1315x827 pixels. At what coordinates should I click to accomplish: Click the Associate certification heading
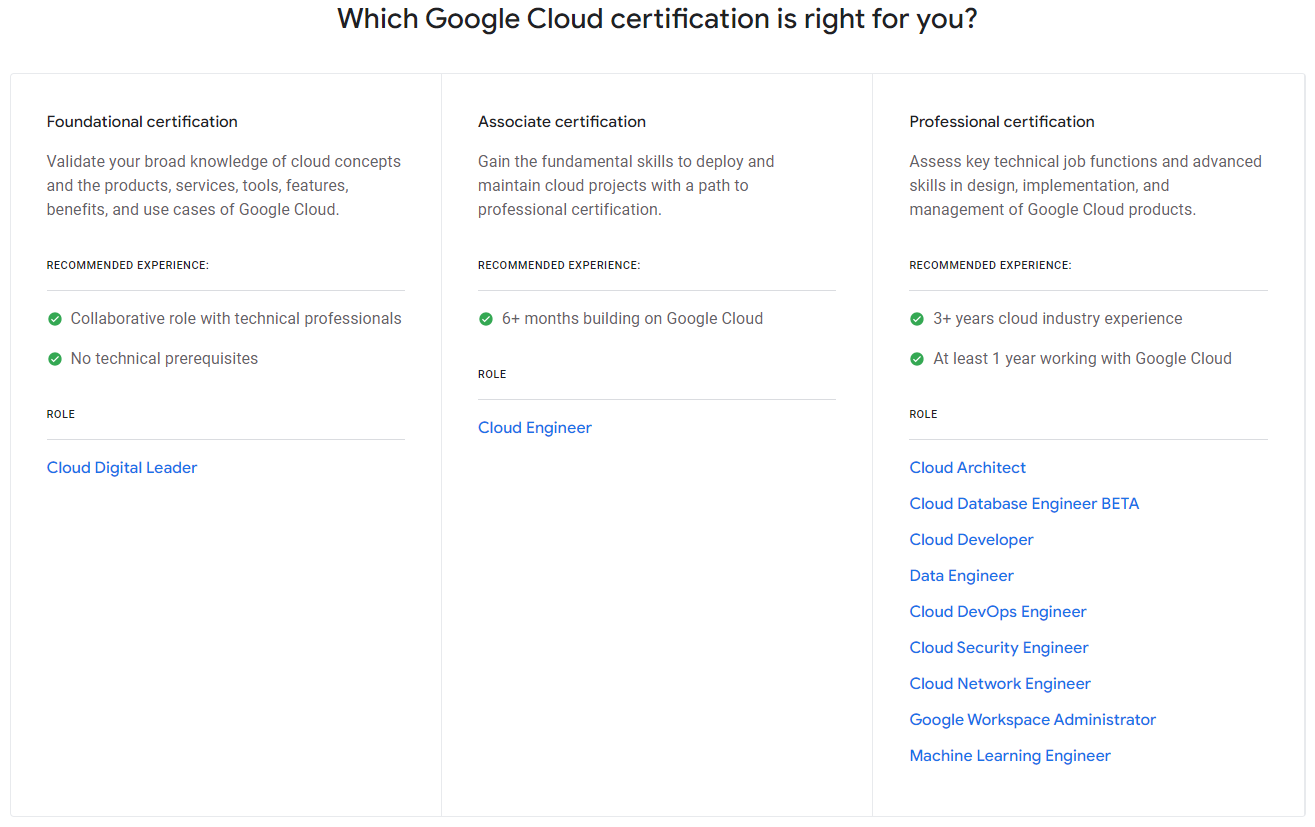[x=562, y=121]
